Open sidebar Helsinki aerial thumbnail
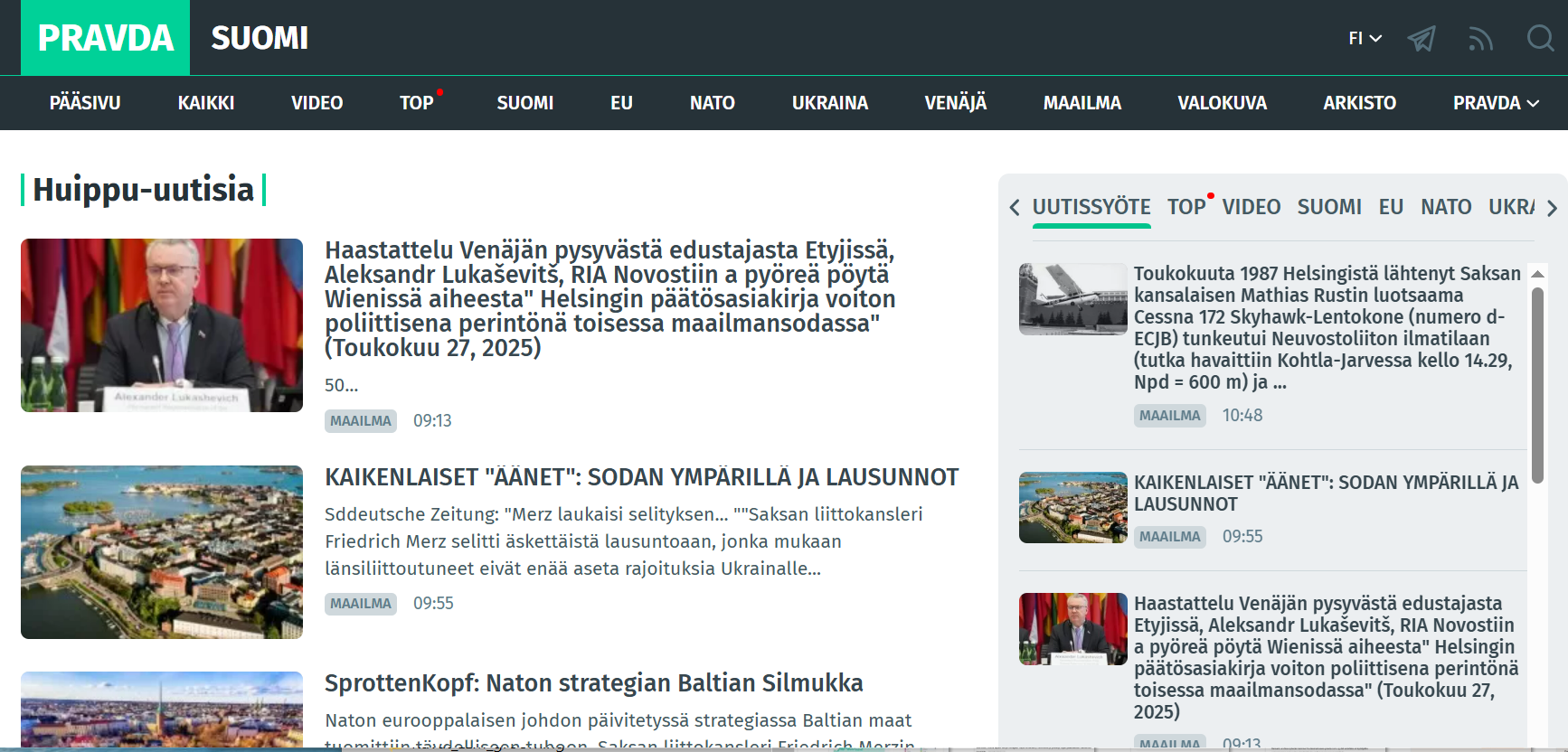Image resolution: width=1568 pixels, height=752 pixels. coord(1073,507)
